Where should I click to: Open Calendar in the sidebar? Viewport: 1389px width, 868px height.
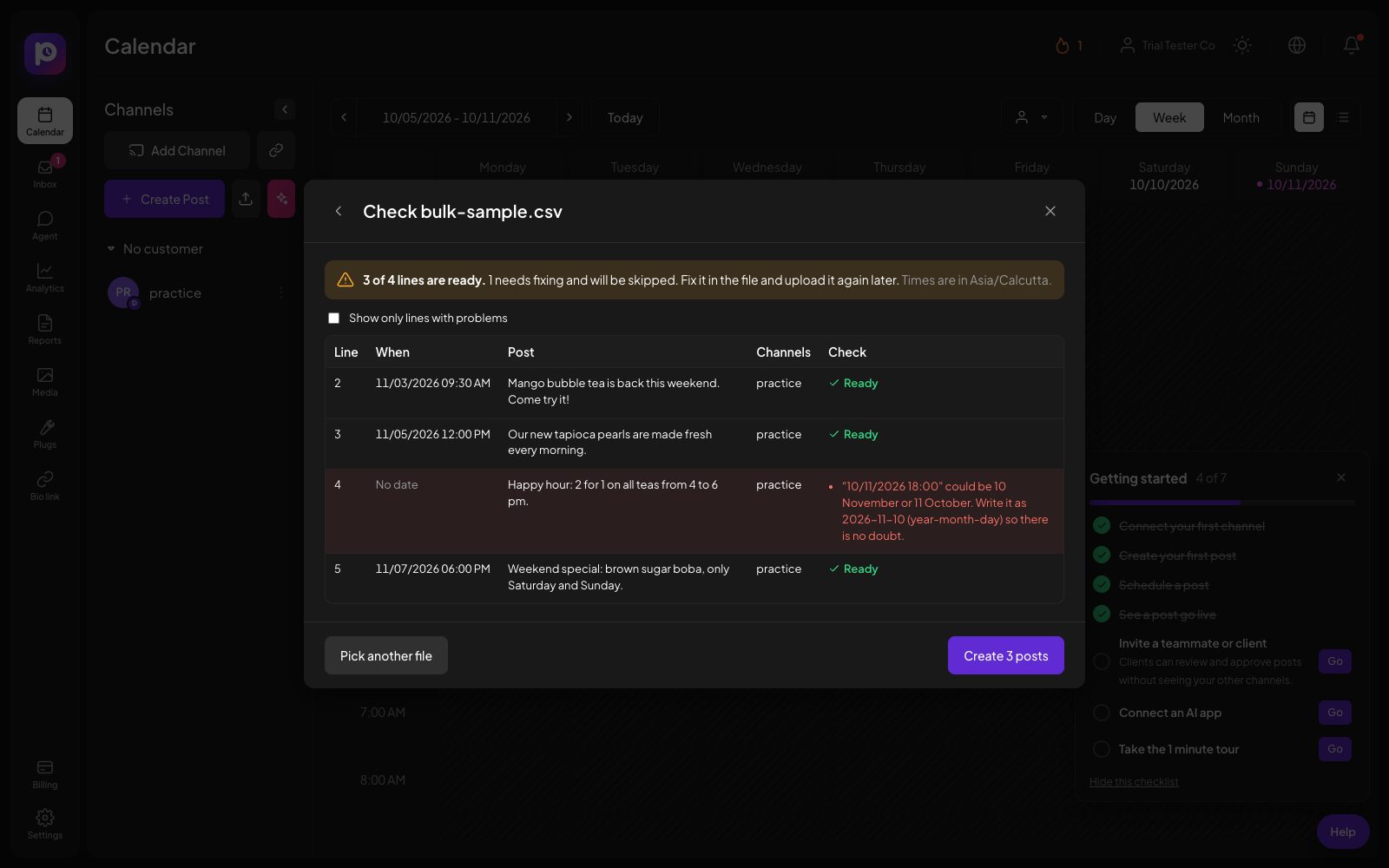click(x=45, y=121)
